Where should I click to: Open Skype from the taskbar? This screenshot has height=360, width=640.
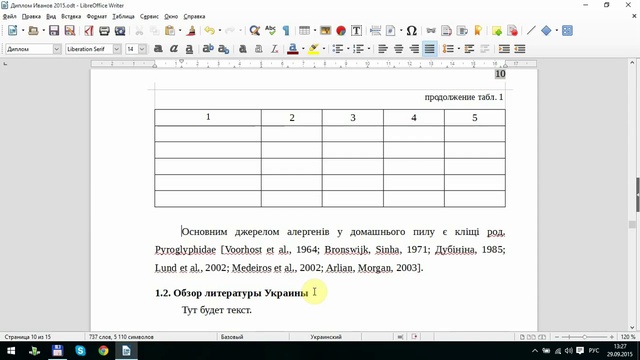coord(80,351)
